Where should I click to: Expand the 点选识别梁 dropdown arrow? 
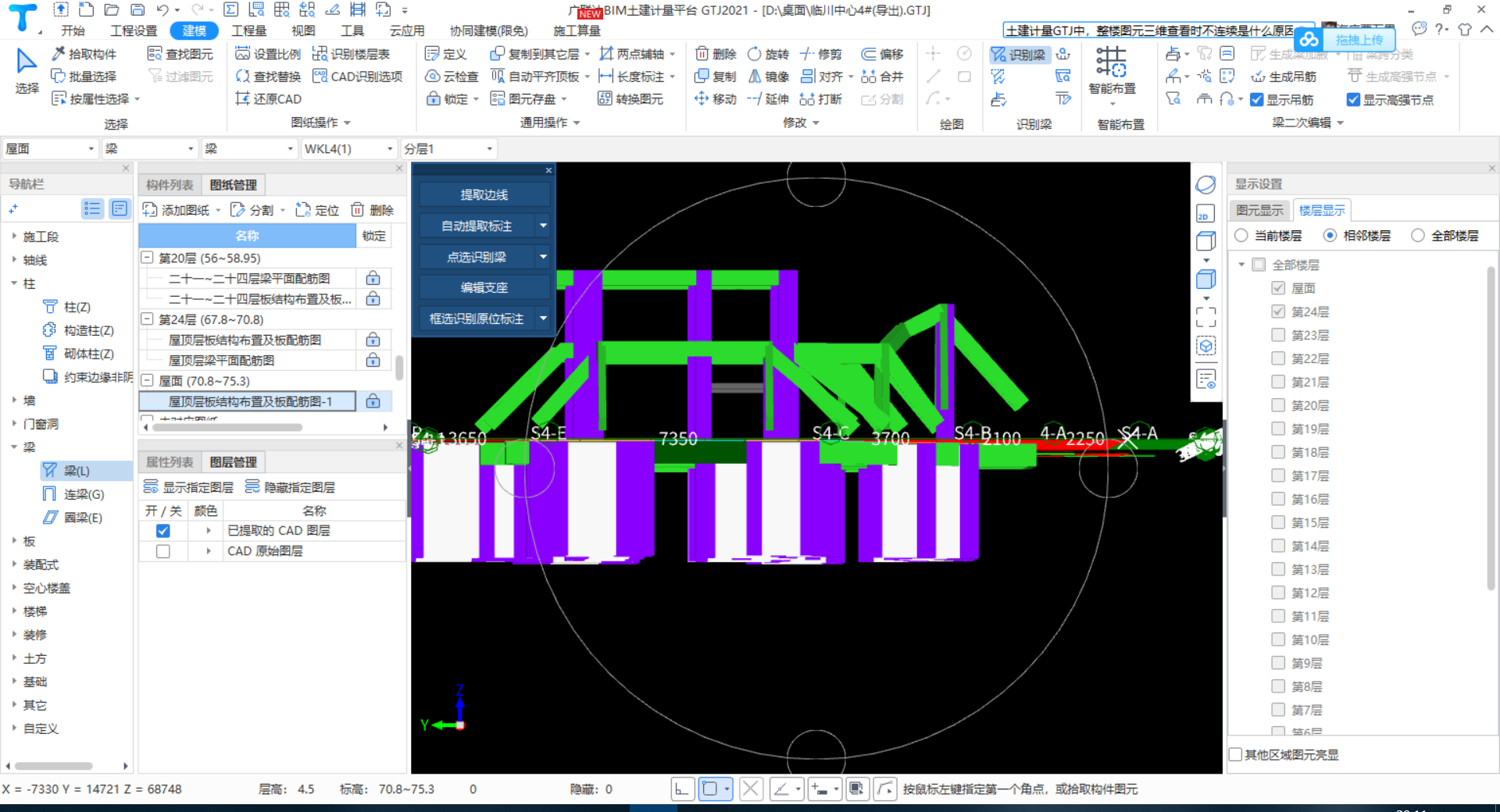click(x=543, y=257)
